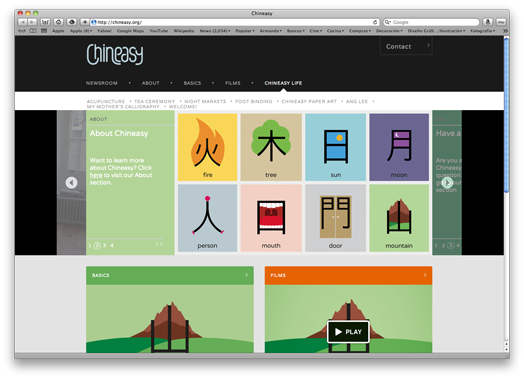Screen dimensions: 524x379
Task: Open the Top Sites grid icon
Action: 44,31
